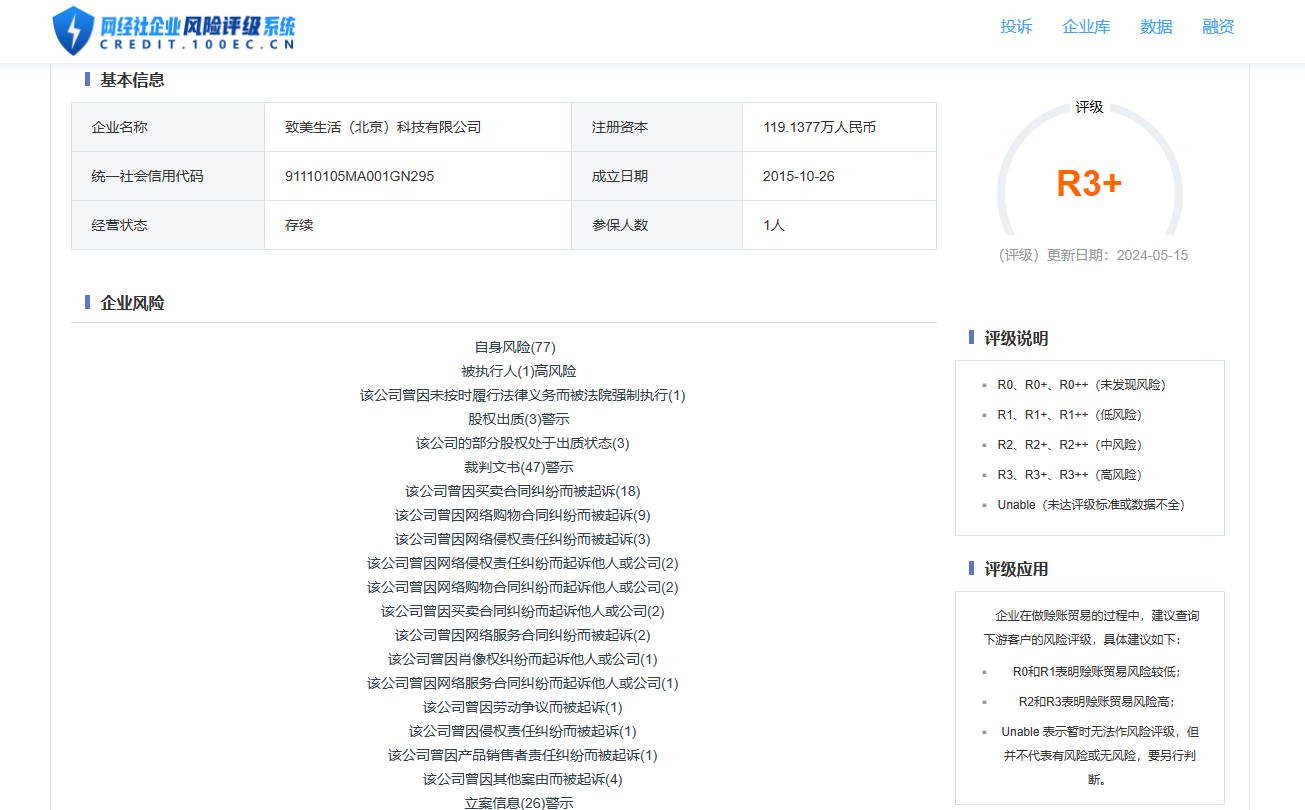
Task: Click establishment date 2015-10-26
Action: (x=798, y=176)
